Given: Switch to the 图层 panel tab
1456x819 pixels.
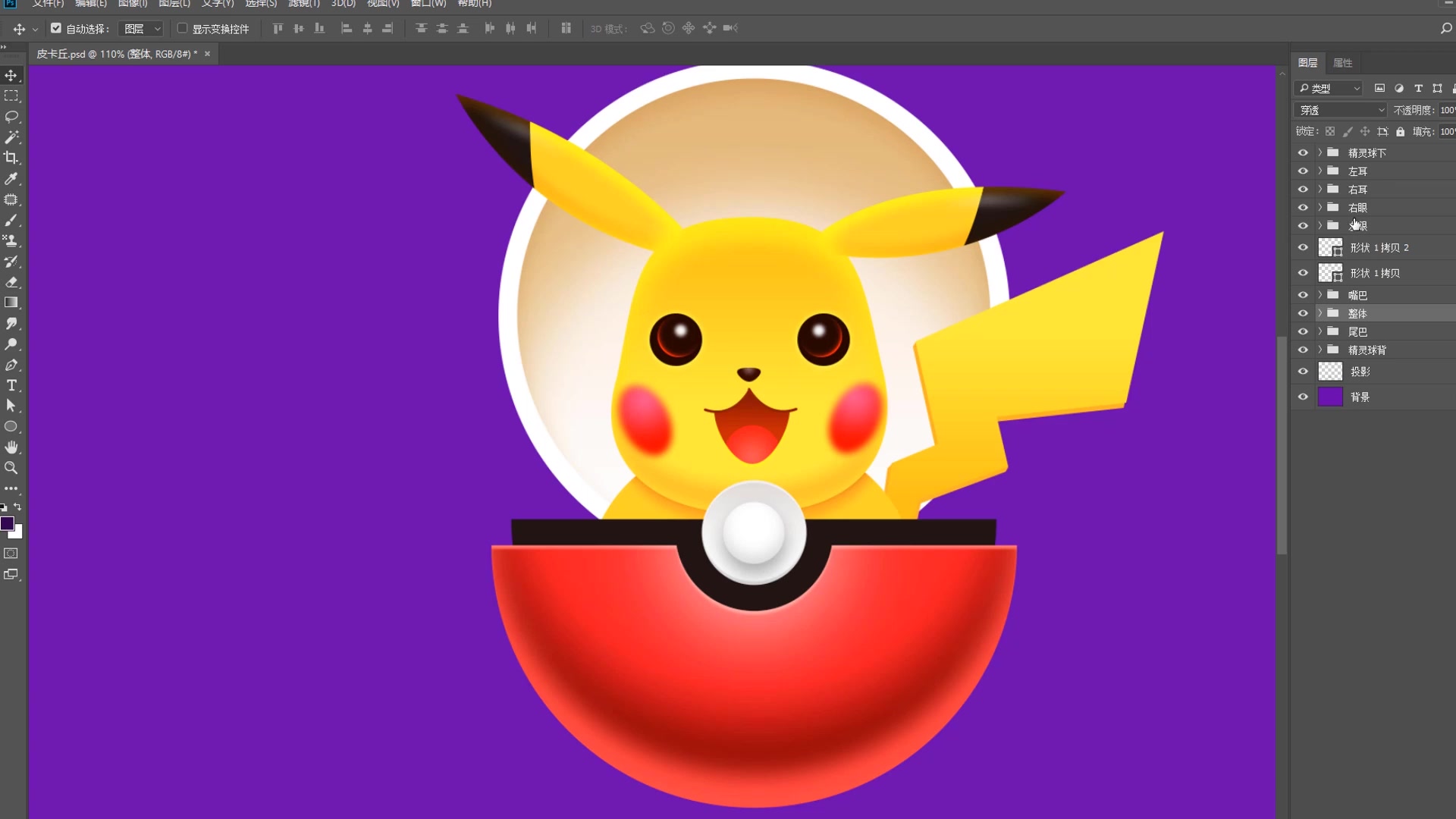Looking at the screenshot, I should pyautogui.click(x=1307, y=63).
